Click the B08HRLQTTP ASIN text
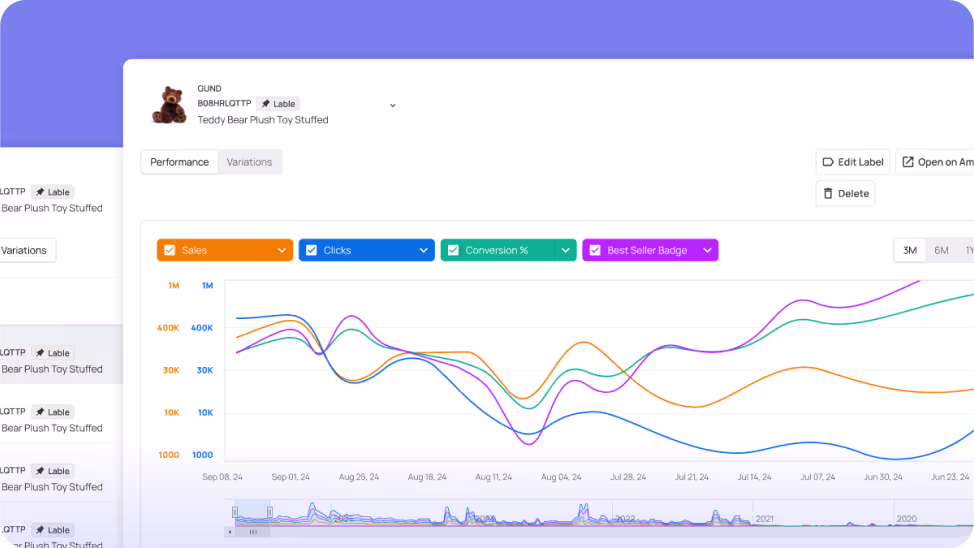Viewport: 974px width, 548px height. click(x=224, y=103)
